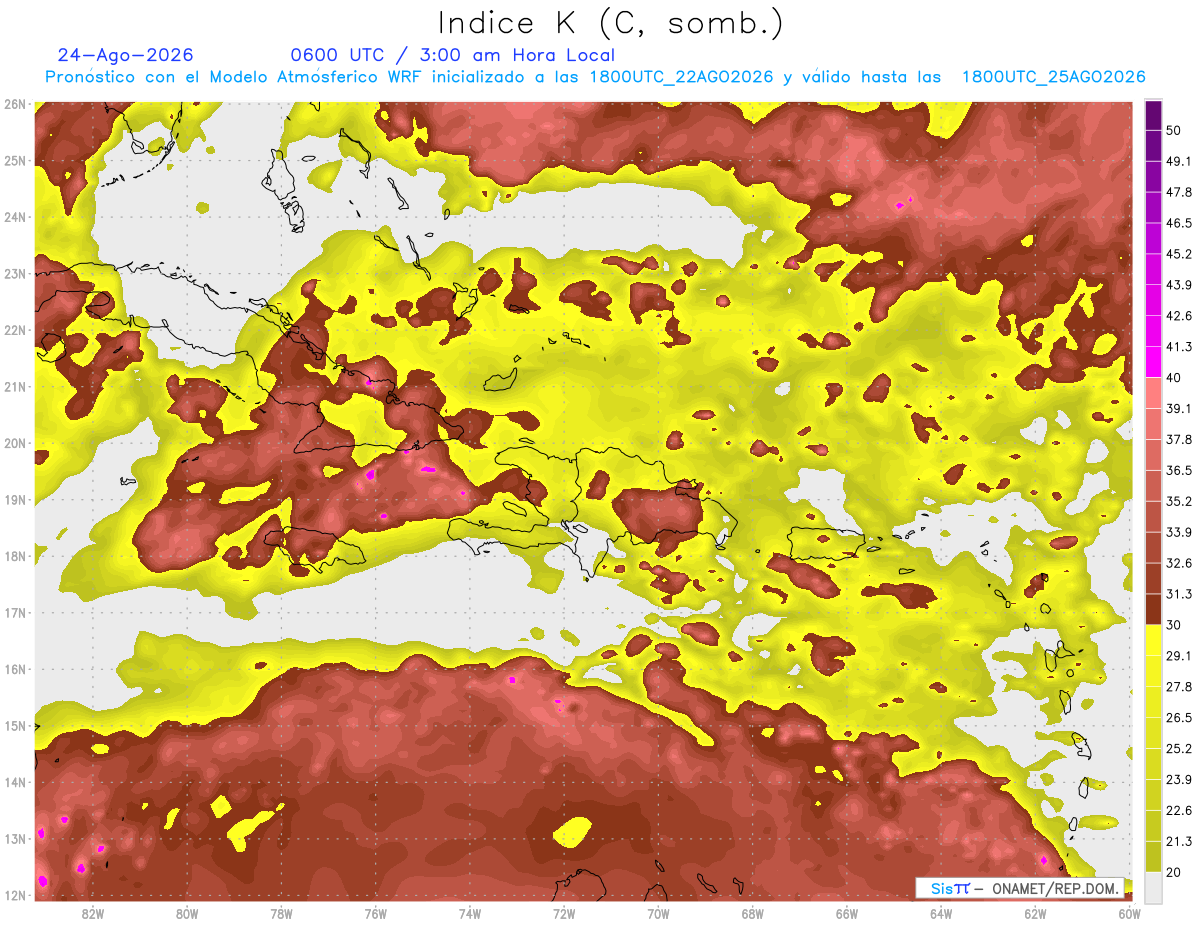
Task: Click the legend value "27.8"
Action: coord(1178,687)
